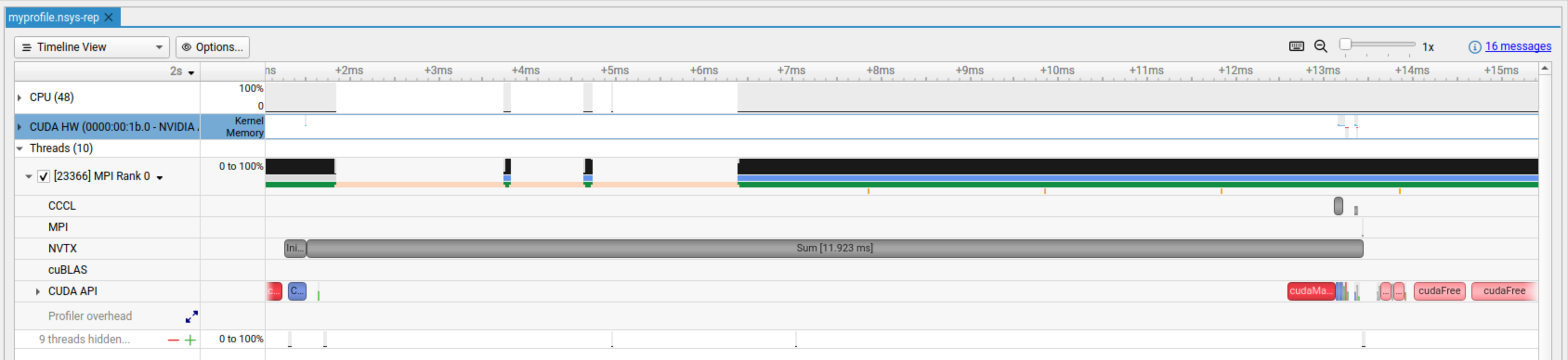Click the Options button
This screenshot has width=1568, height=360.
[212, 47]
